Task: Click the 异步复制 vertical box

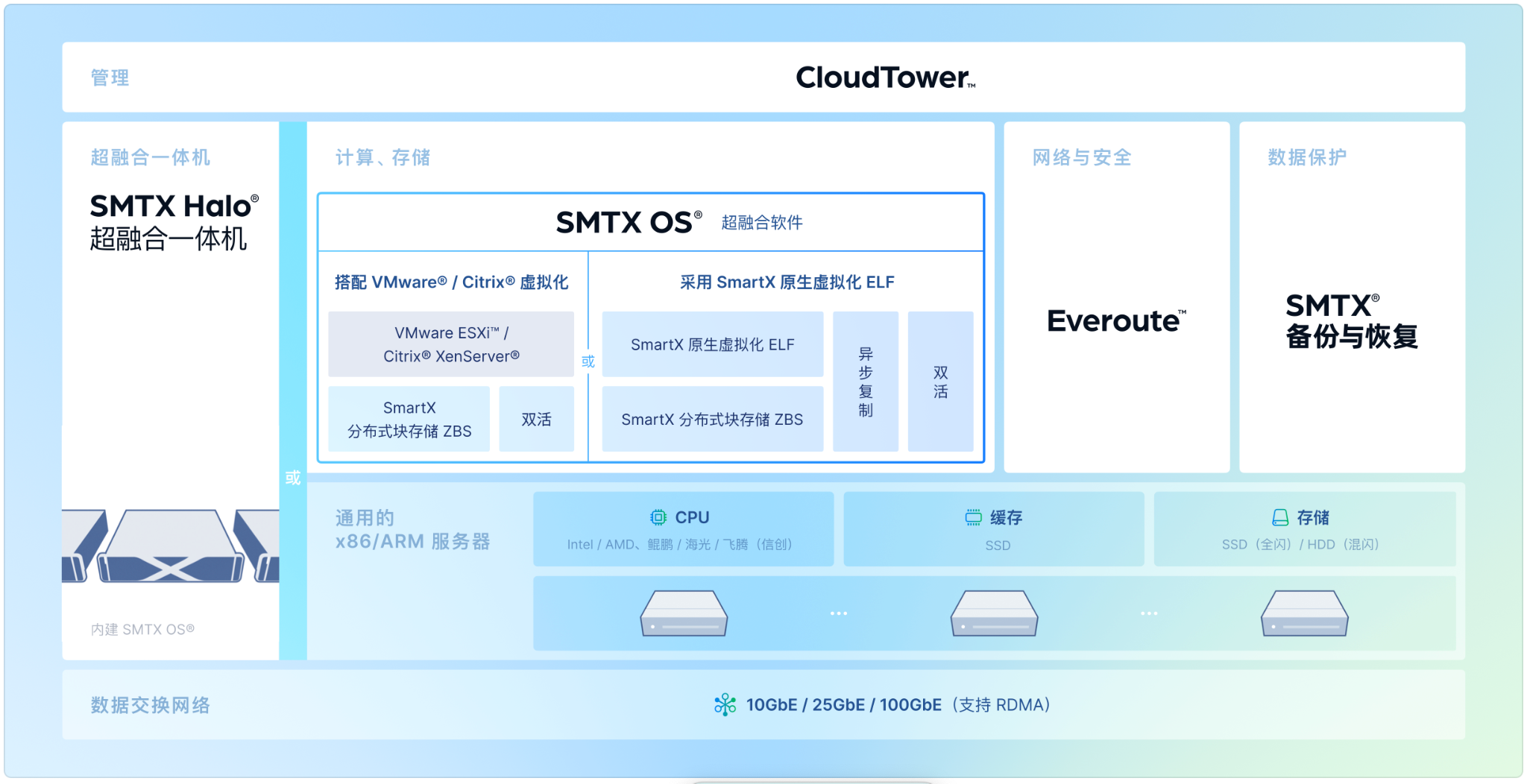Action: [x=866, y=382]
